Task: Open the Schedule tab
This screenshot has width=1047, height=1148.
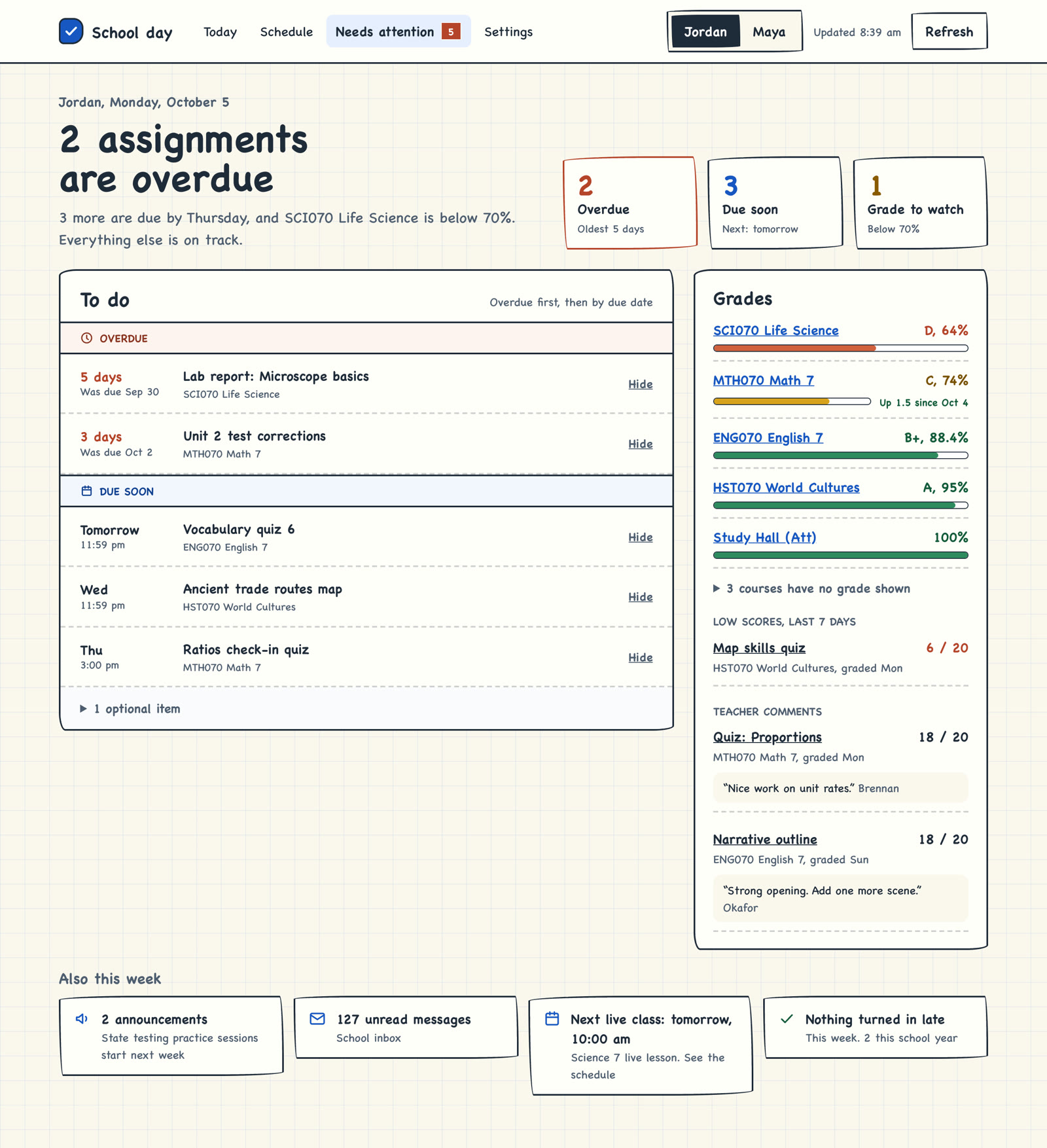Action: pyautogui.click(x=287, y=31)
